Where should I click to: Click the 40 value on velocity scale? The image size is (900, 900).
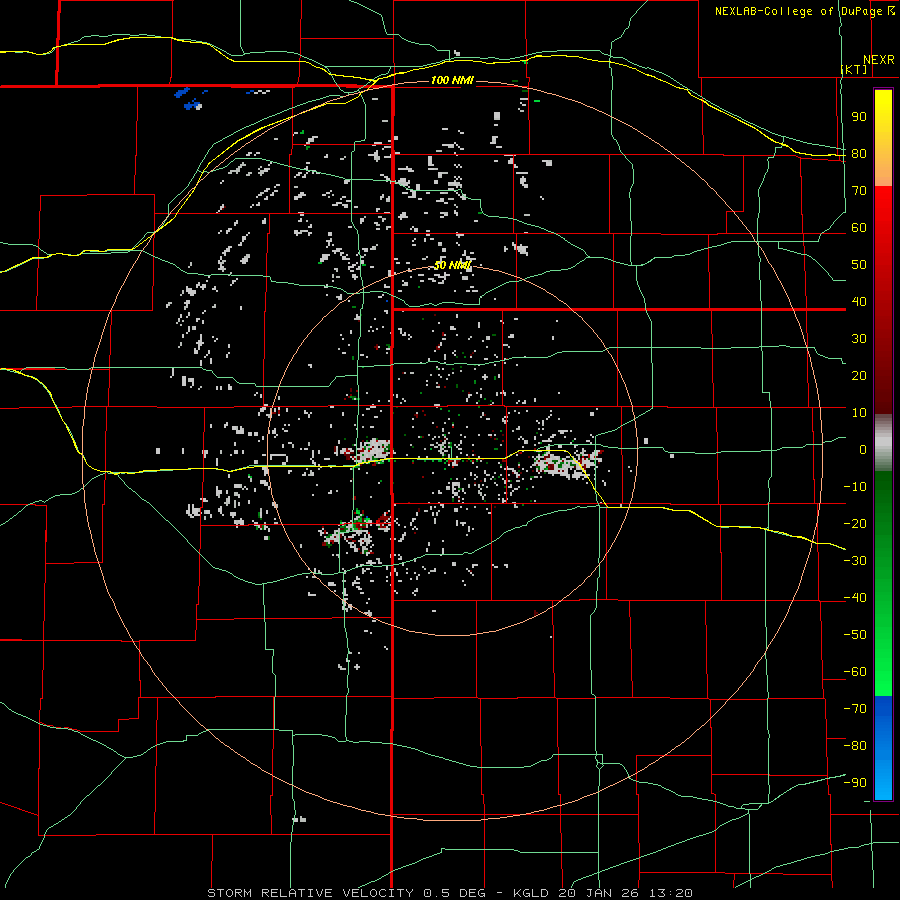859,301
